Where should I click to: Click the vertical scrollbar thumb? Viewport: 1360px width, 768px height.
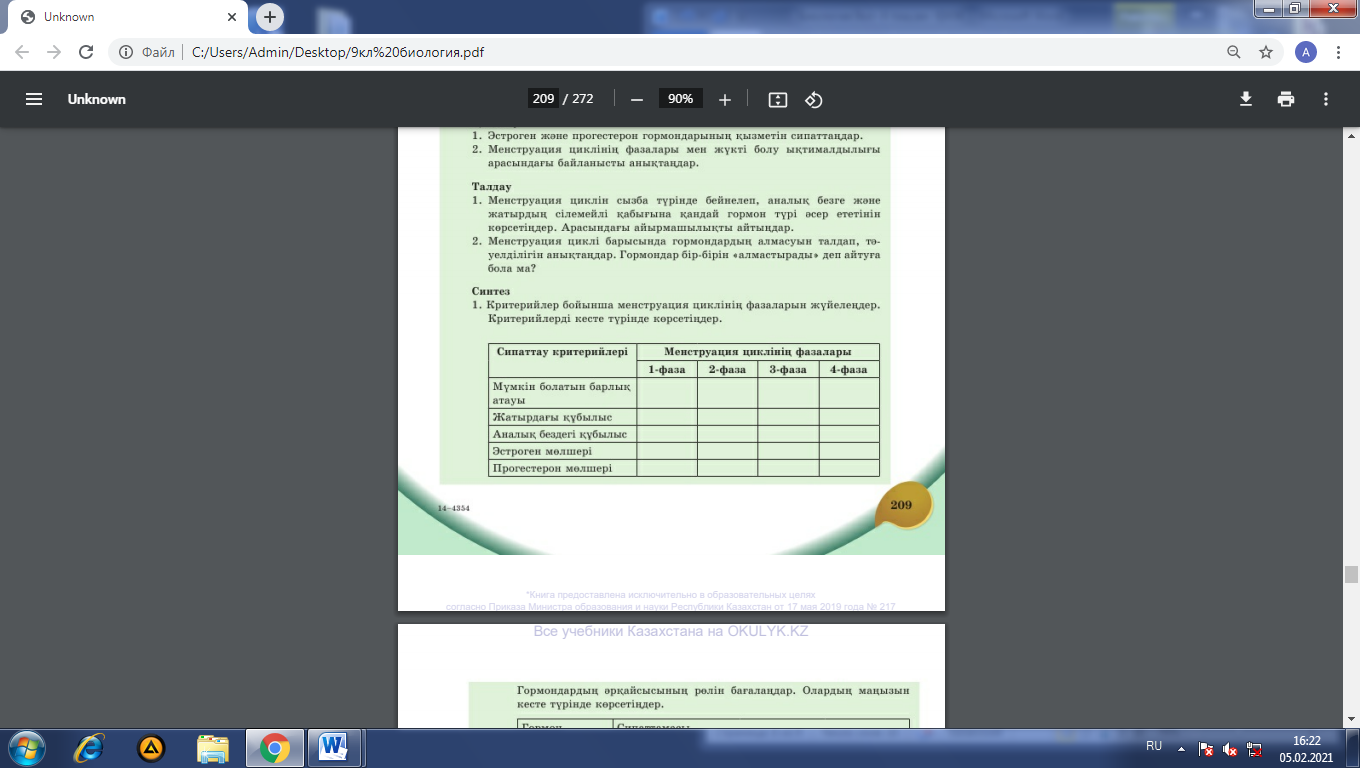coord(1351,574)
